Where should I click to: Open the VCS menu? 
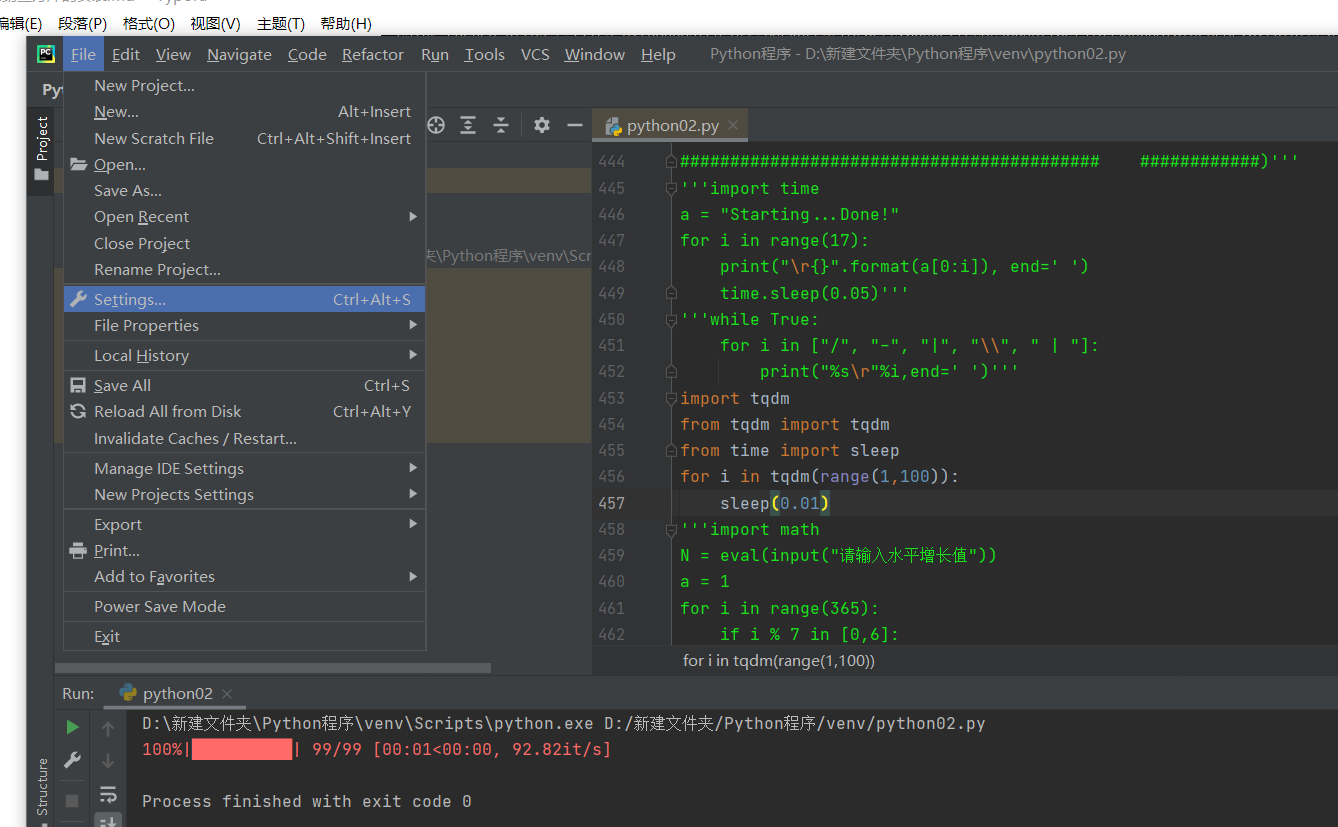[535, 54]
